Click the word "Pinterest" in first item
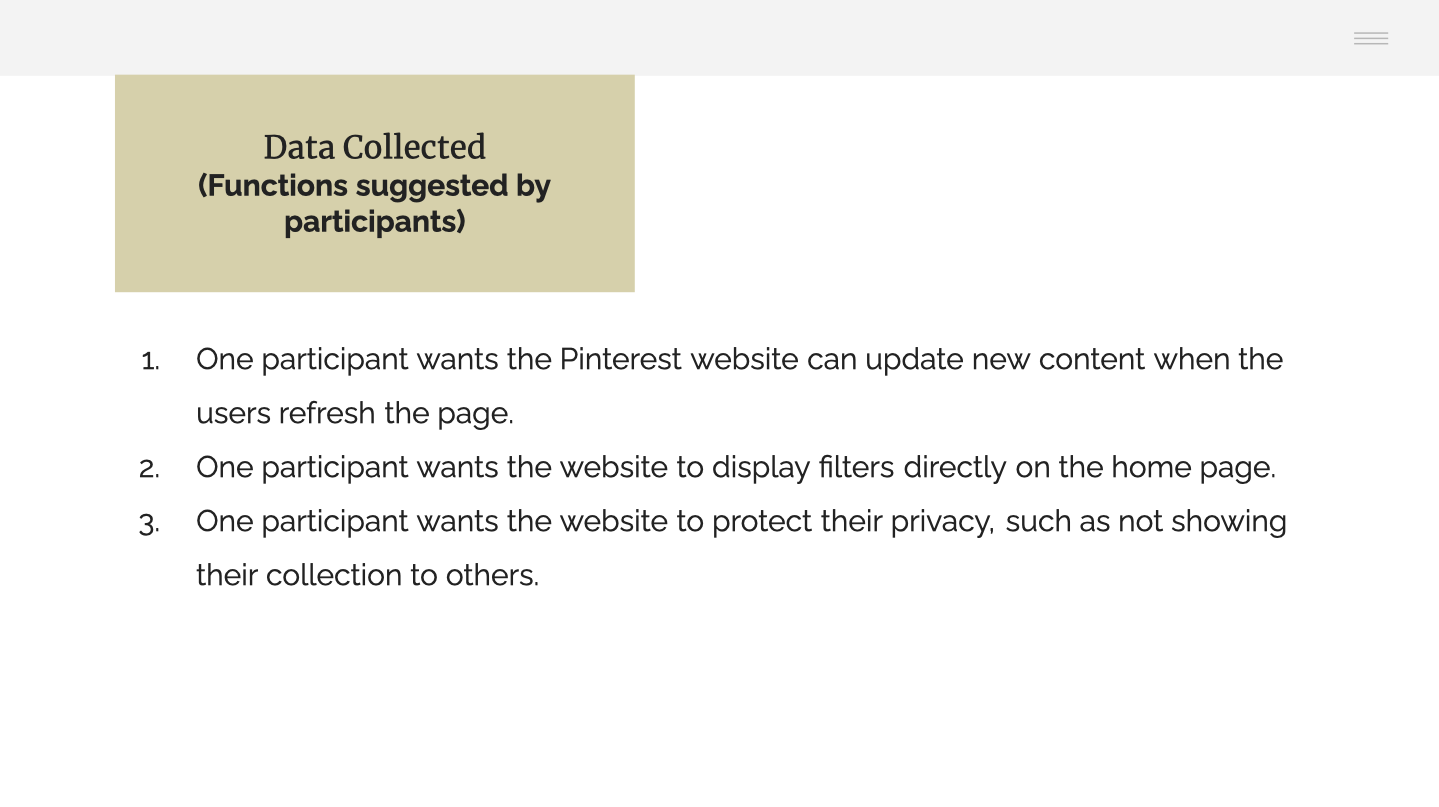1439x807 pixels. pos(621,359)
